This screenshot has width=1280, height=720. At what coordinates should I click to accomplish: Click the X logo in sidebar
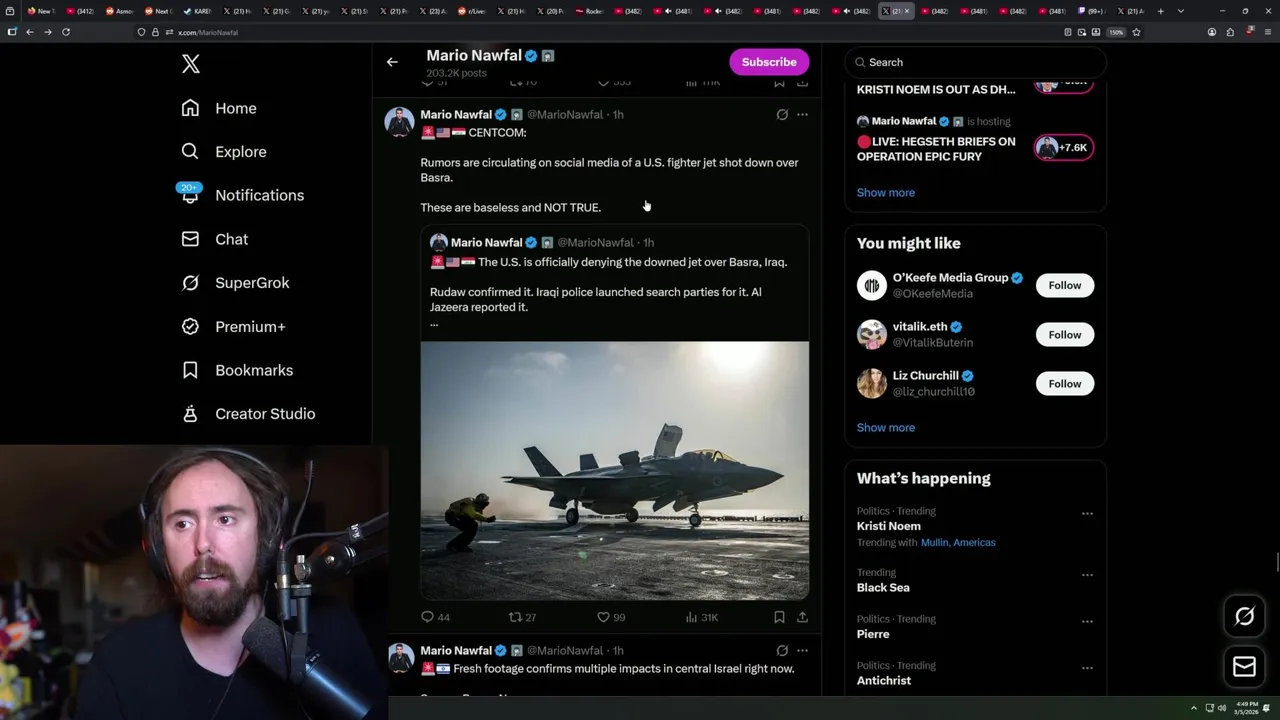[191, 64]
